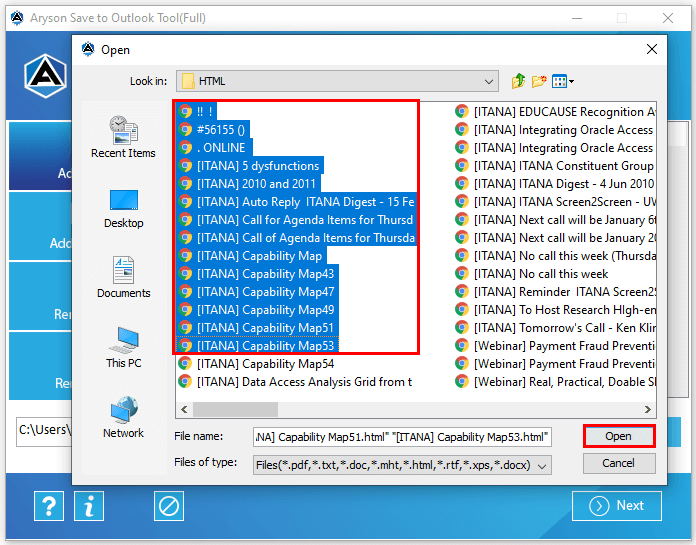Screen dimensions: 696x545
Task: Click Chrome icon of '[ITANA] Capability Map54'
Action: (x=185, y=364)
